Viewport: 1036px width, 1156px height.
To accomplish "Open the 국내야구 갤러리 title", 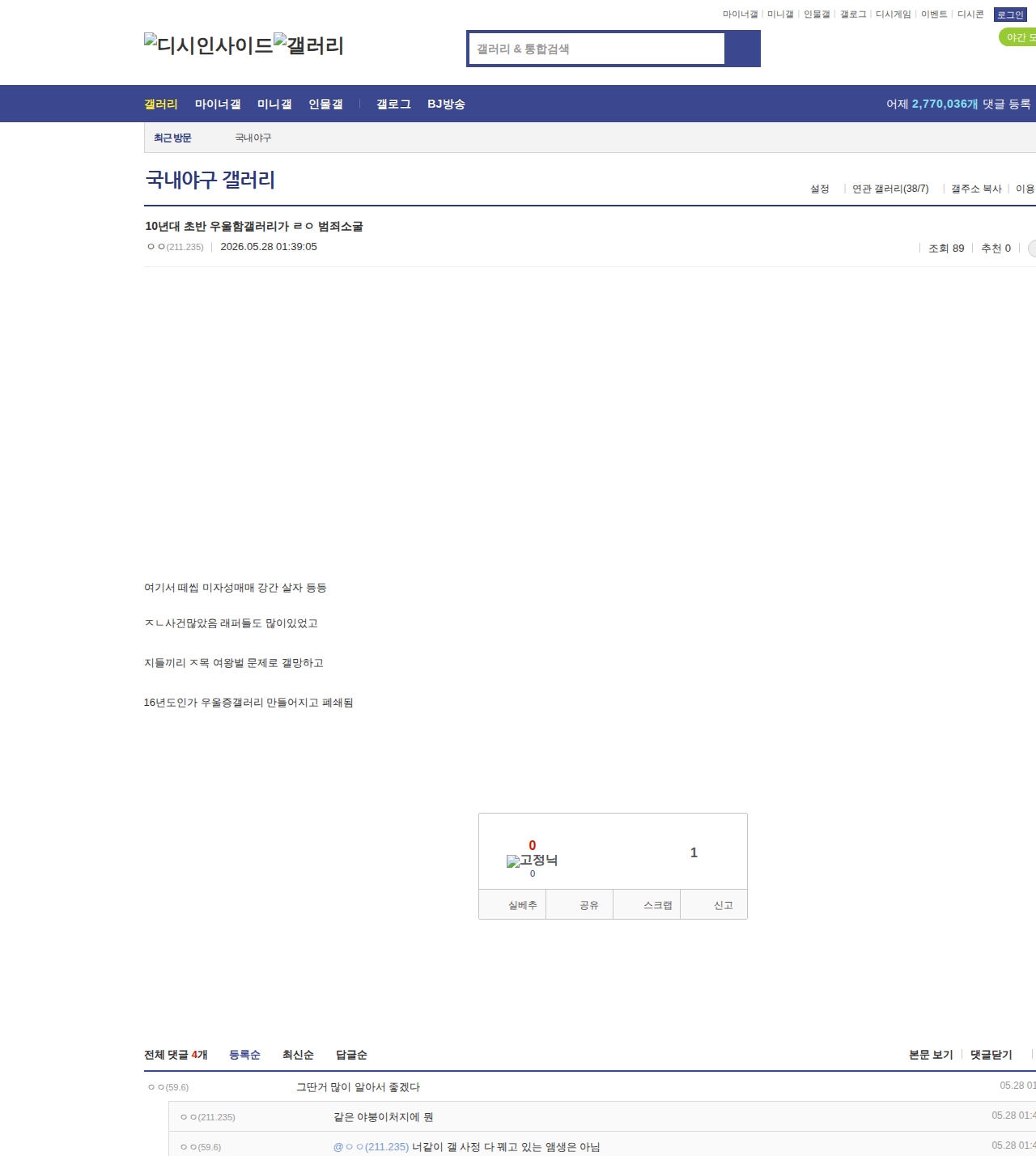I will pyautogui.click(x=210, y=179).
